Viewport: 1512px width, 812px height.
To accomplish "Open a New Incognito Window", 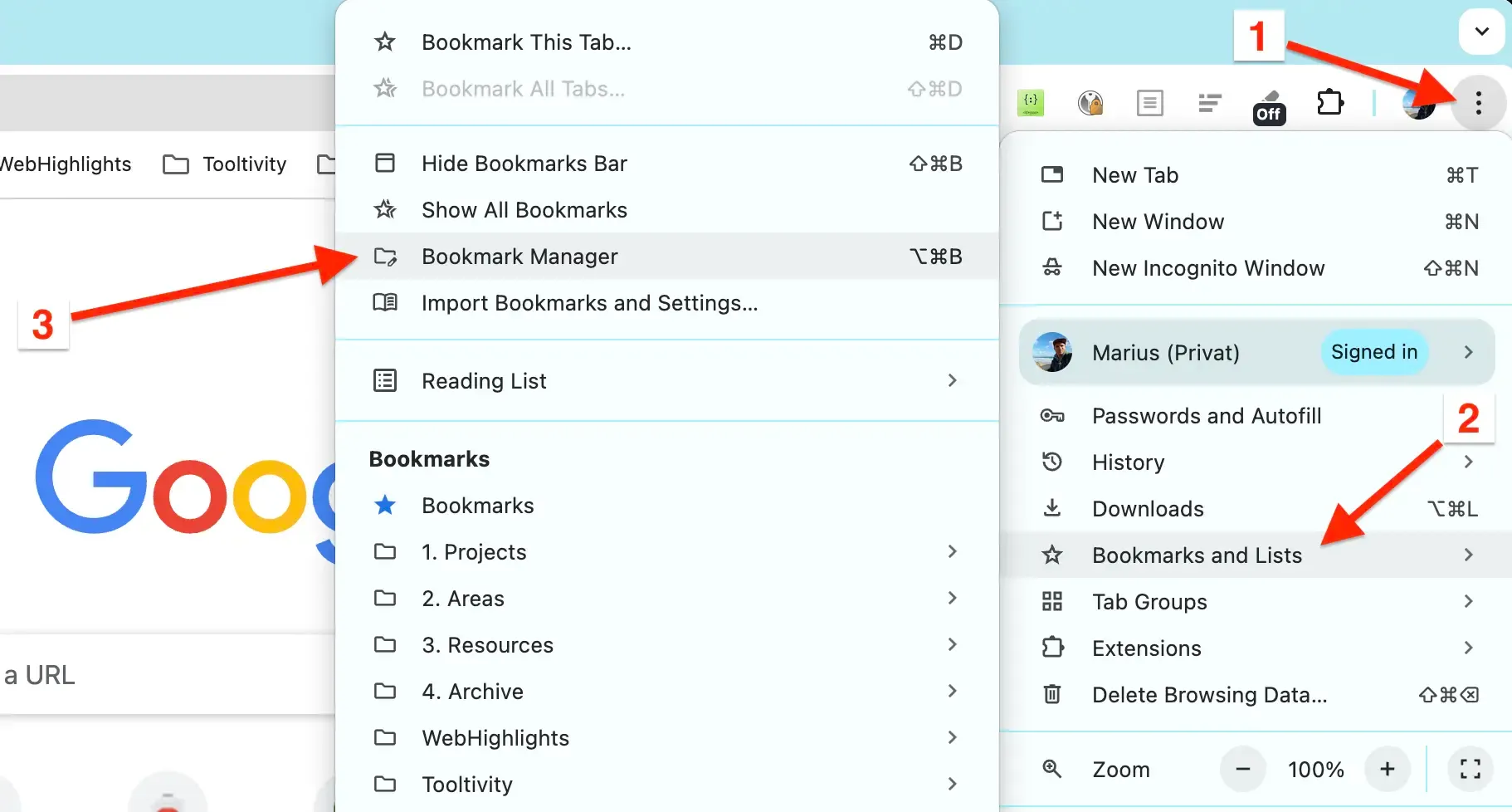I will pos(1256,267).
